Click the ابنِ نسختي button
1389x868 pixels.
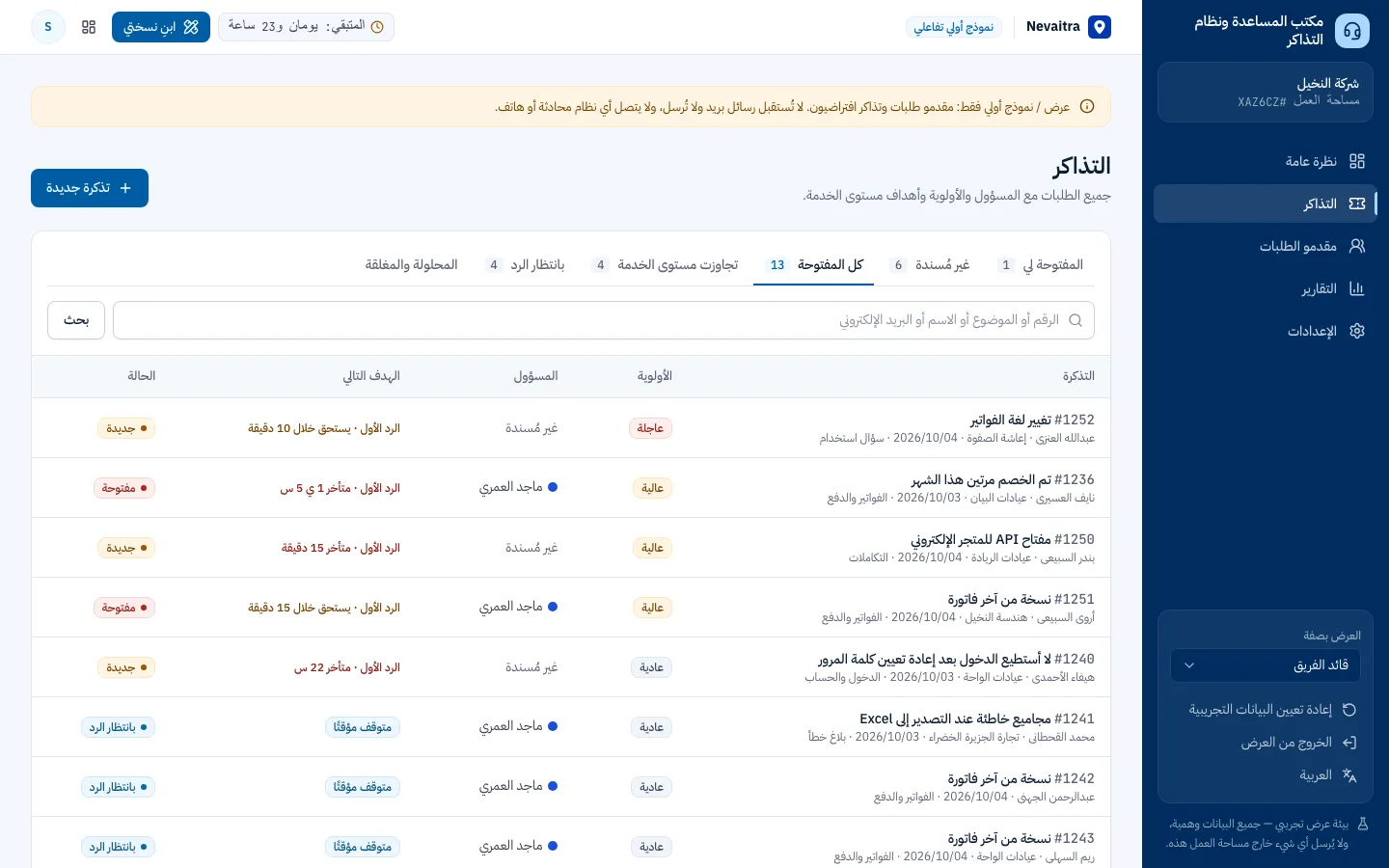[x=161, y=27]
